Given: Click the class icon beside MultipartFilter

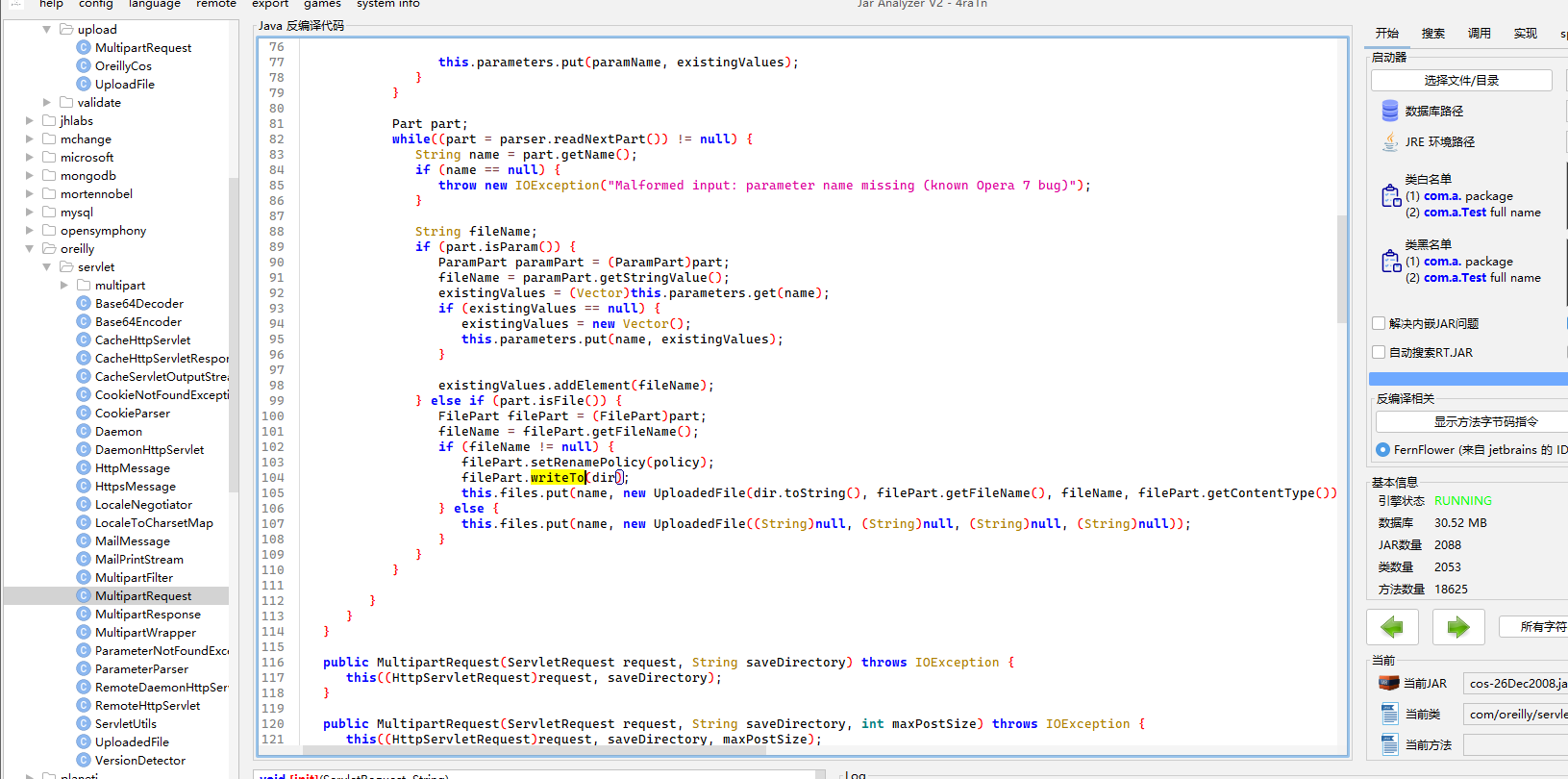Looking at the screenshot, I should (84, 577).
